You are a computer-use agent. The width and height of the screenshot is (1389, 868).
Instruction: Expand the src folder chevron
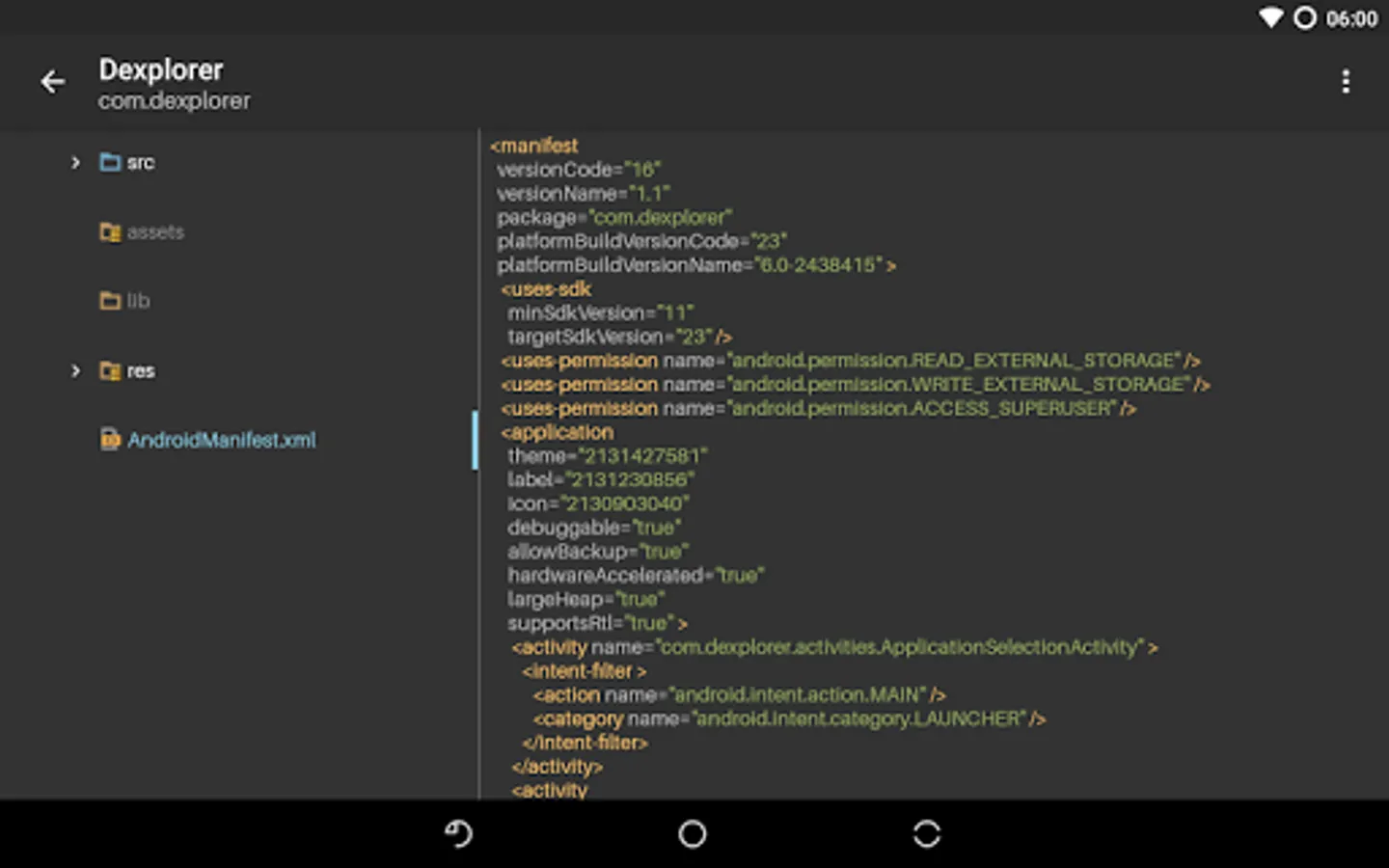75,162
